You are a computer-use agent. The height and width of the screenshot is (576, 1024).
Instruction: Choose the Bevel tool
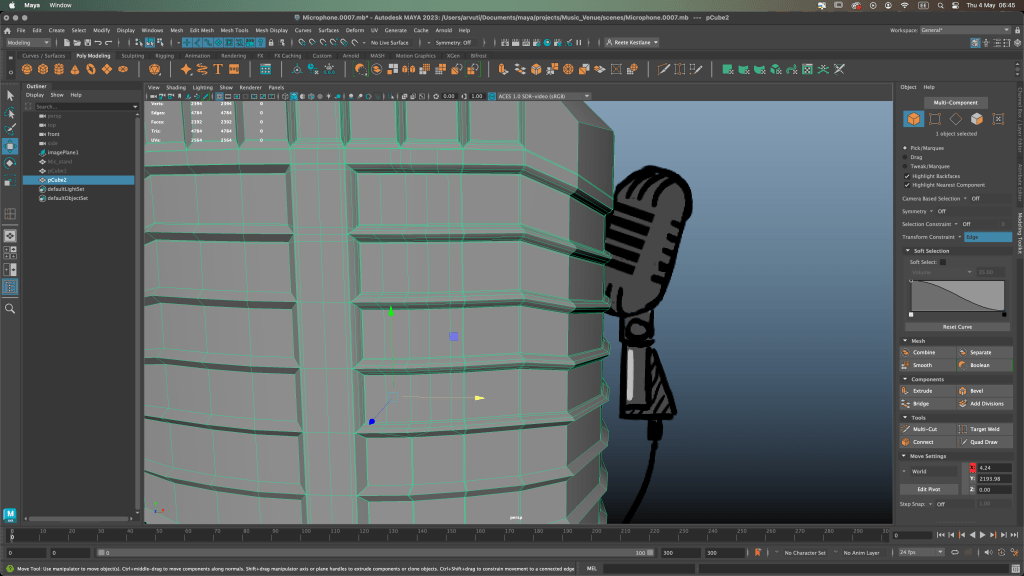click(x=979, y=391)
